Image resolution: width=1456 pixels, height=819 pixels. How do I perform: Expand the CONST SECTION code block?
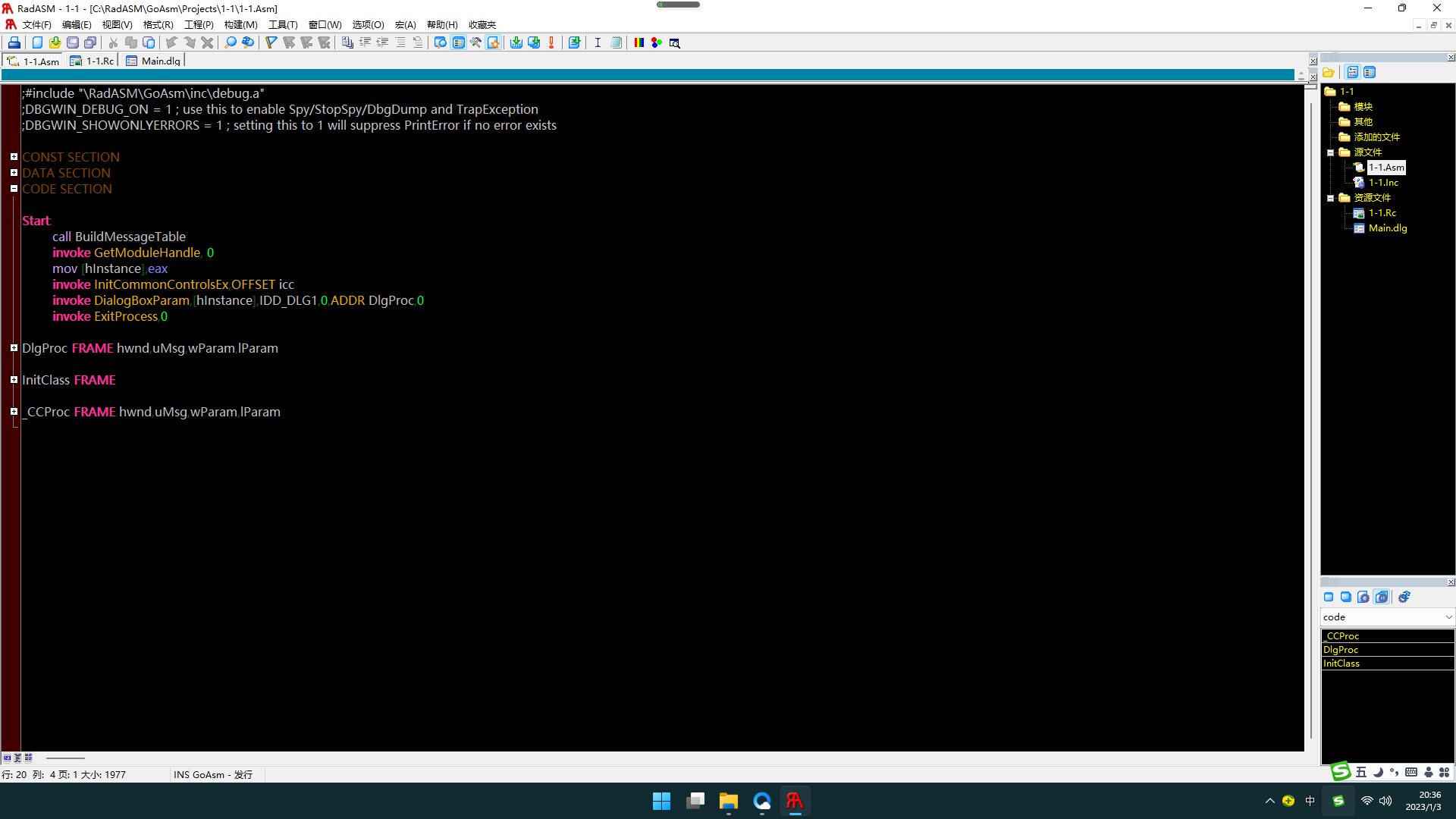pos(14,157)
